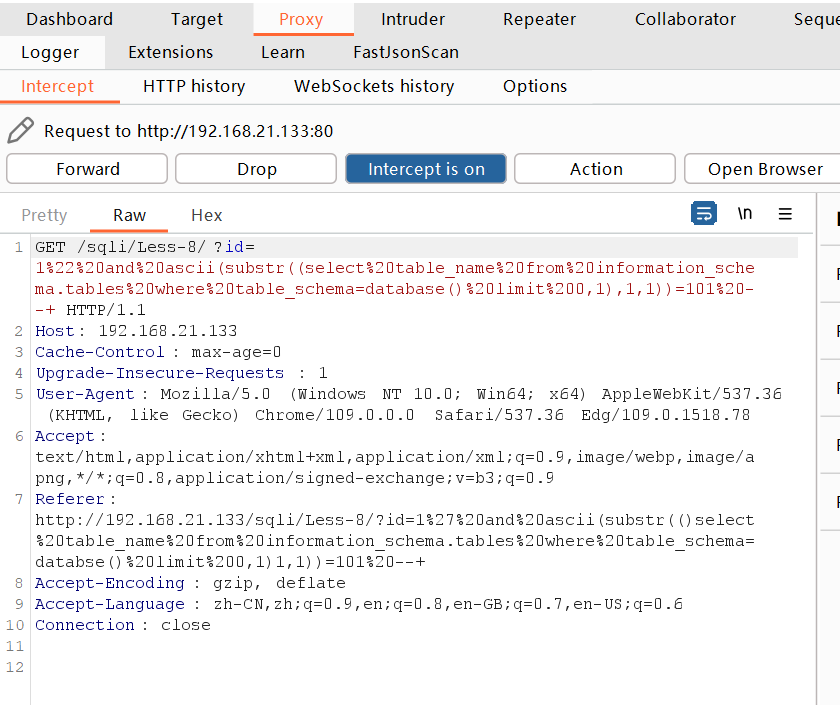Switch to the proxy Options sub-tab

pyautogui.click(x=535, y=86)
